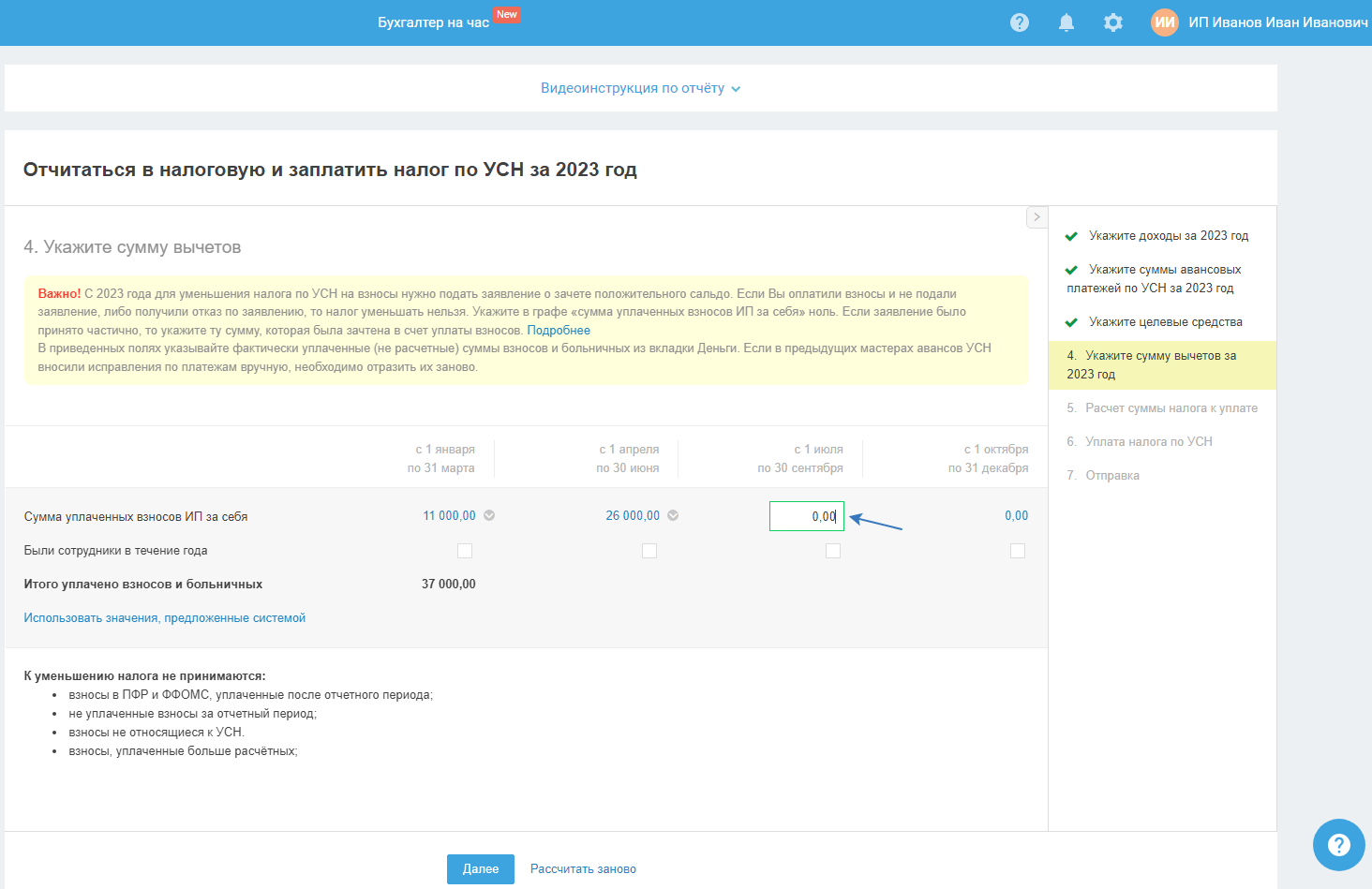Go to step Укажите суммы авансовых платежей
The height and width of the screenshot is (889, 1372).
[1154, 279]
